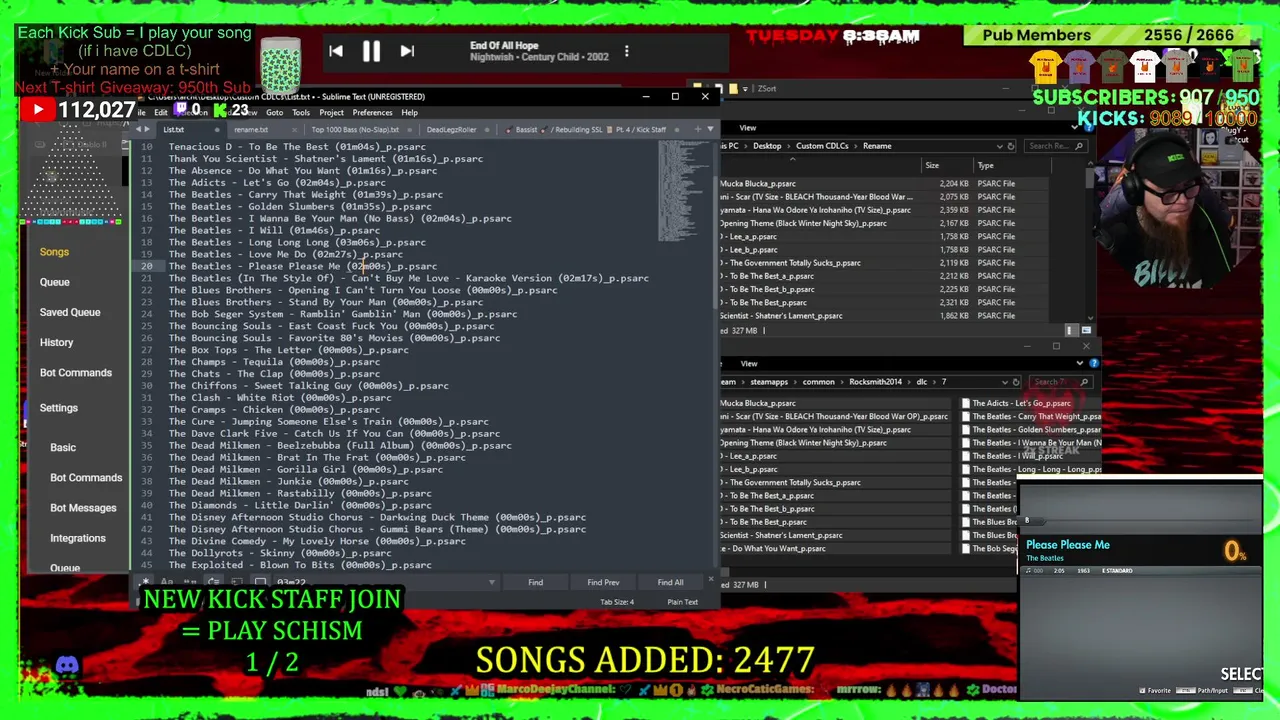1280x720 pixels.
Task: Pause the End Of All Hope track
Action: (371, 51)
